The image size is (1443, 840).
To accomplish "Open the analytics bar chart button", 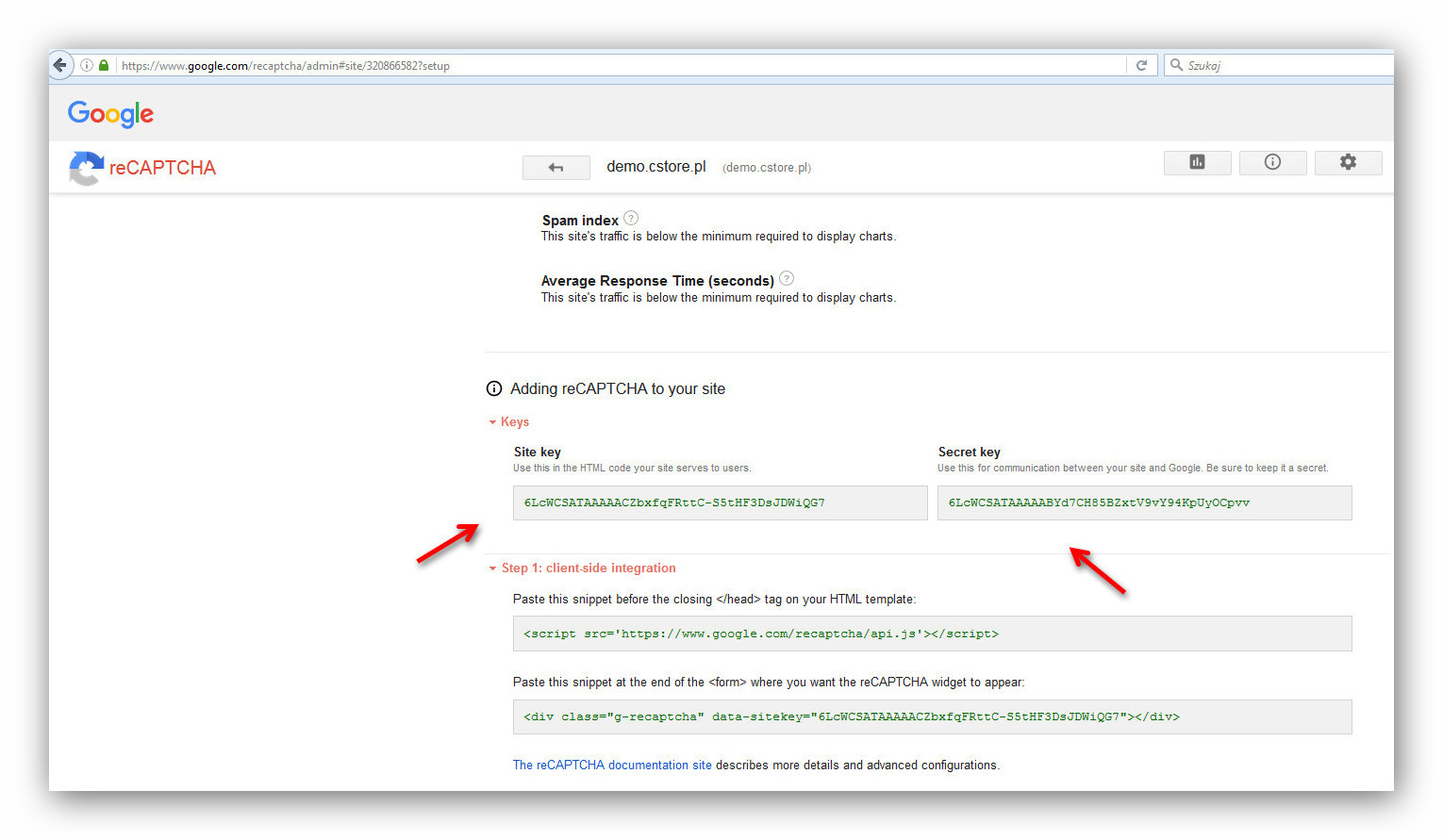I will pos(1197,162).
